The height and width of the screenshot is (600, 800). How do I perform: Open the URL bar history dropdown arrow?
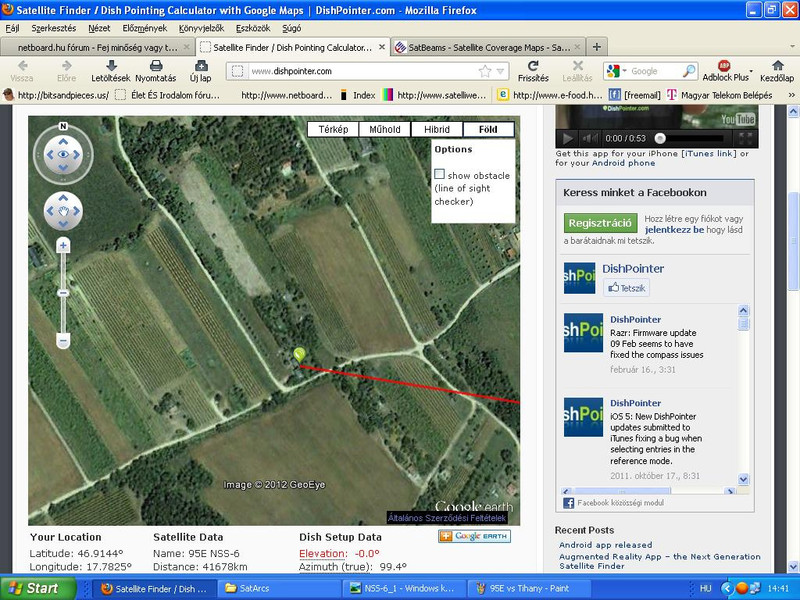coord(501,71)
